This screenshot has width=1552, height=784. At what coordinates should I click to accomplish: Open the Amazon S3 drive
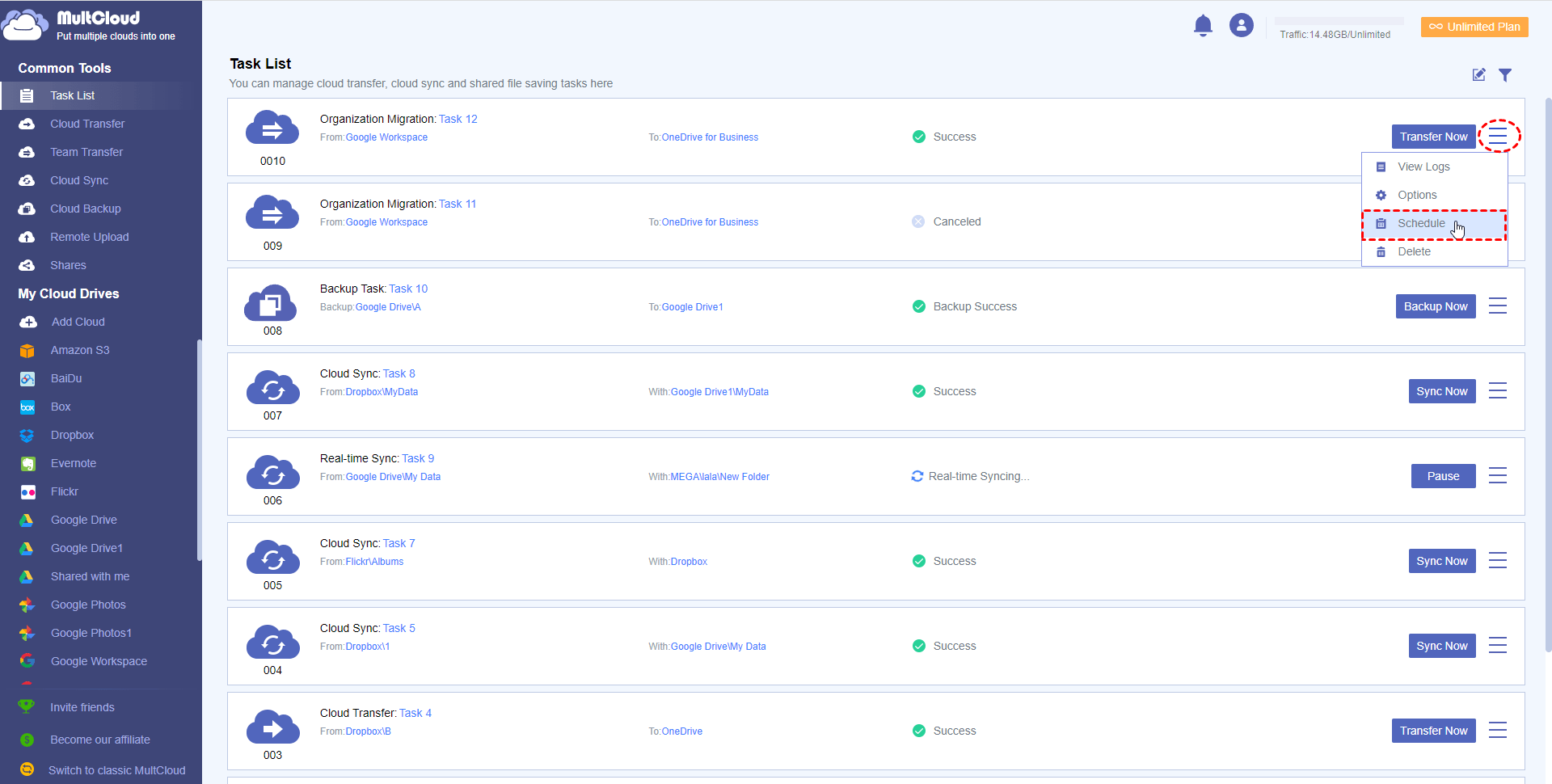click(x=79, y=350)
